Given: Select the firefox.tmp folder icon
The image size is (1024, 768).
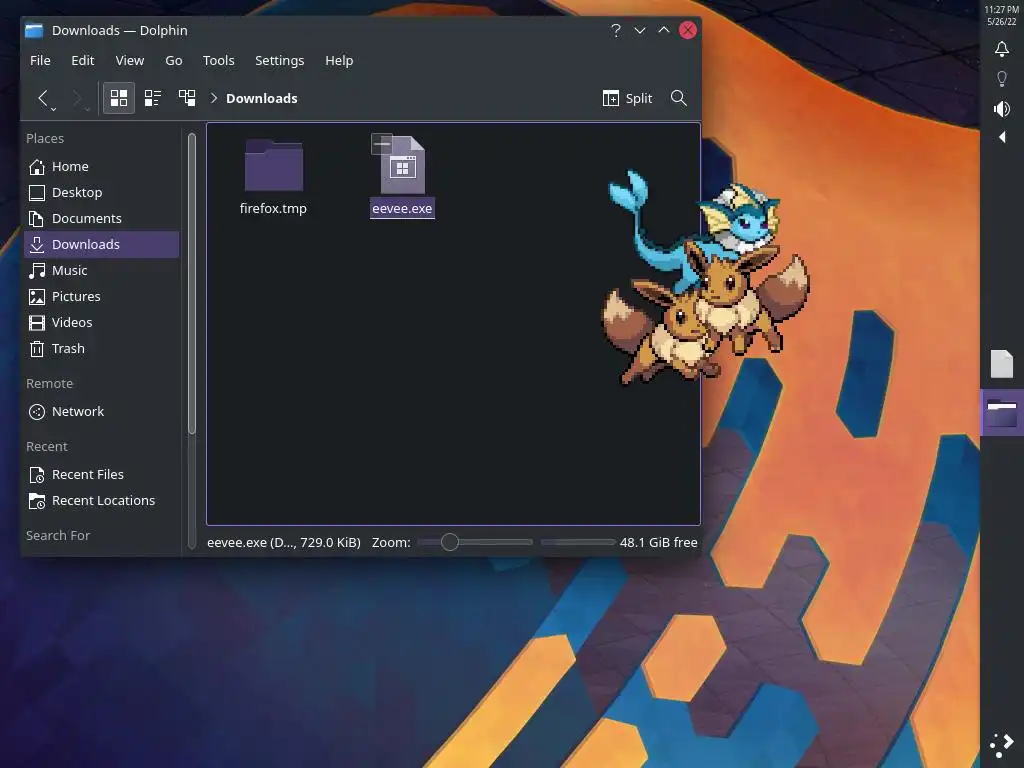Looking at the screenshot, I should point(274,165).
